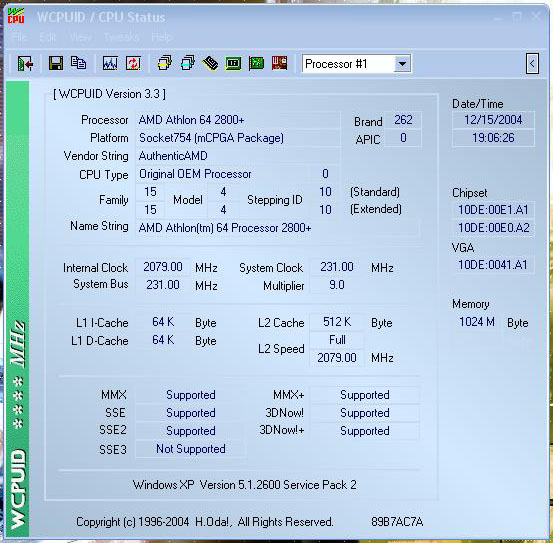Click the MMX 'Supported' field

pyautogui.click(x=190, y=395)
